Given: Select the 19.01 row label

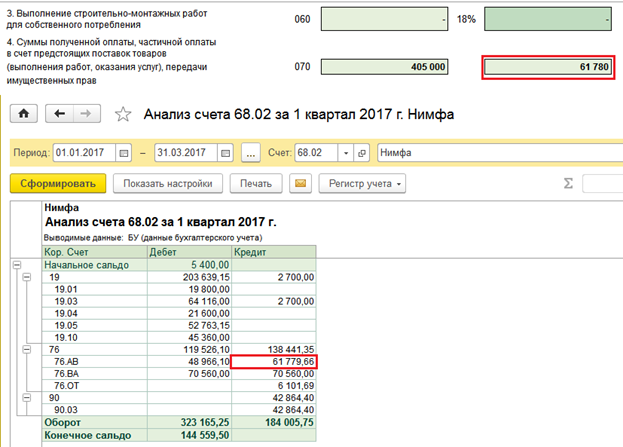Looking at the screenshot, I should coord(66,289).
